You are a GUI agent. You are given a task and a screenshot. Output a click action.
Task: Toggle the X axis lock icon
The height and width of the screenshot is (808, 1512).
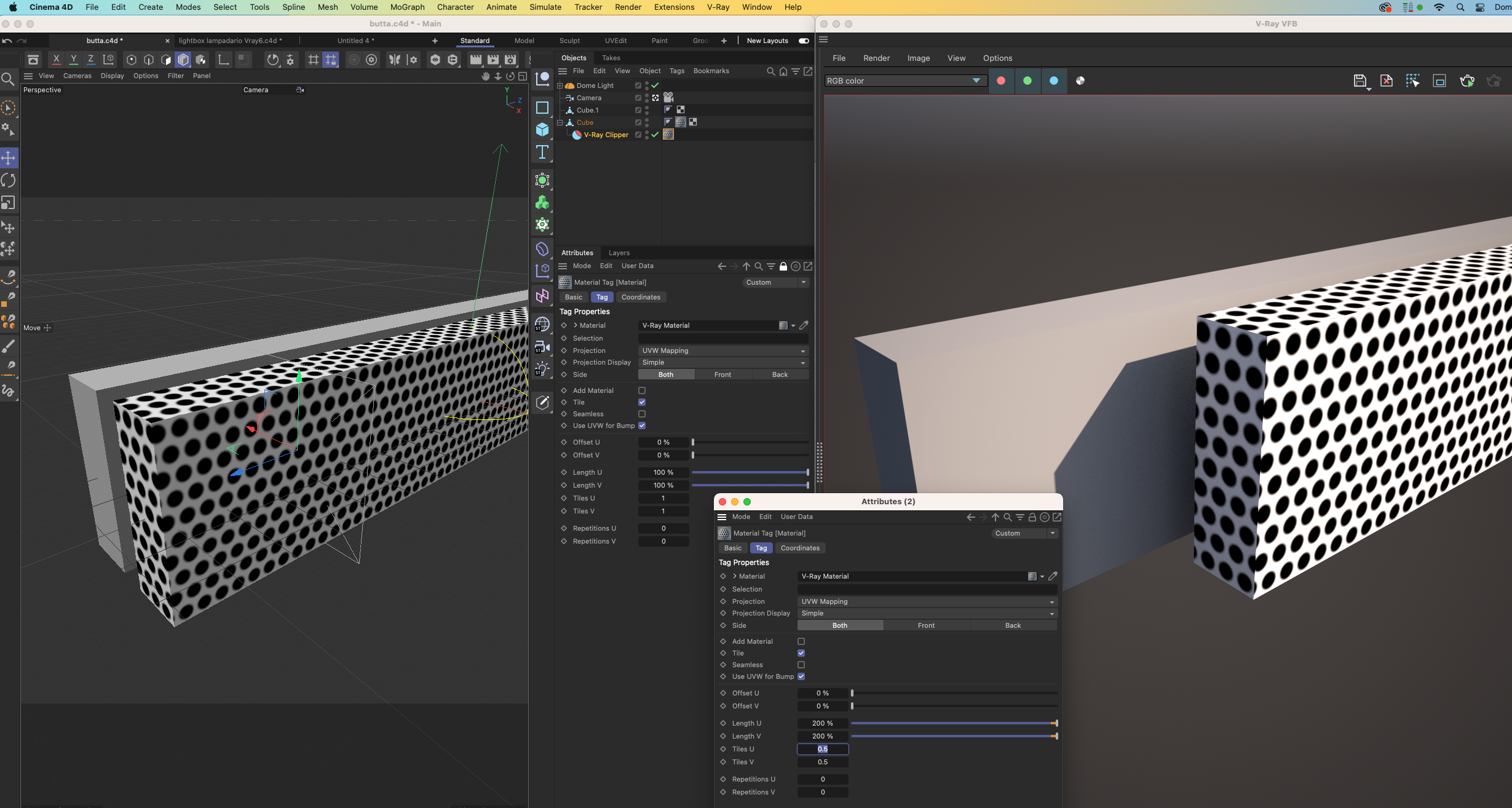click(x=56, y=60)
